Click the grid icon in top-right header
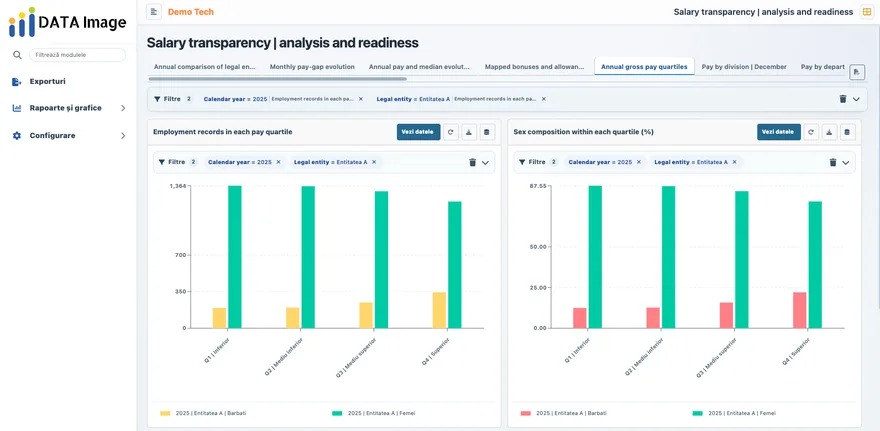The height and width of the screenshot is (431, 880). pos(867,12)
